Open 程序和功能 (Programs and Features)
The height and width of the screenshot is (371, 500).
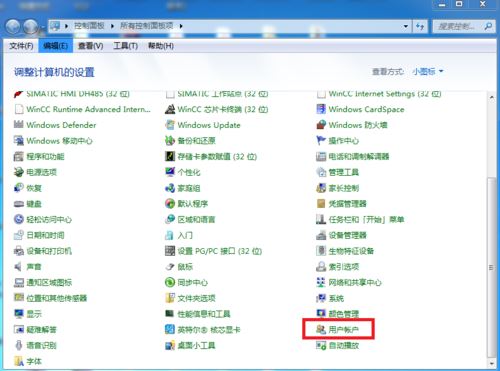click(39, 156)
